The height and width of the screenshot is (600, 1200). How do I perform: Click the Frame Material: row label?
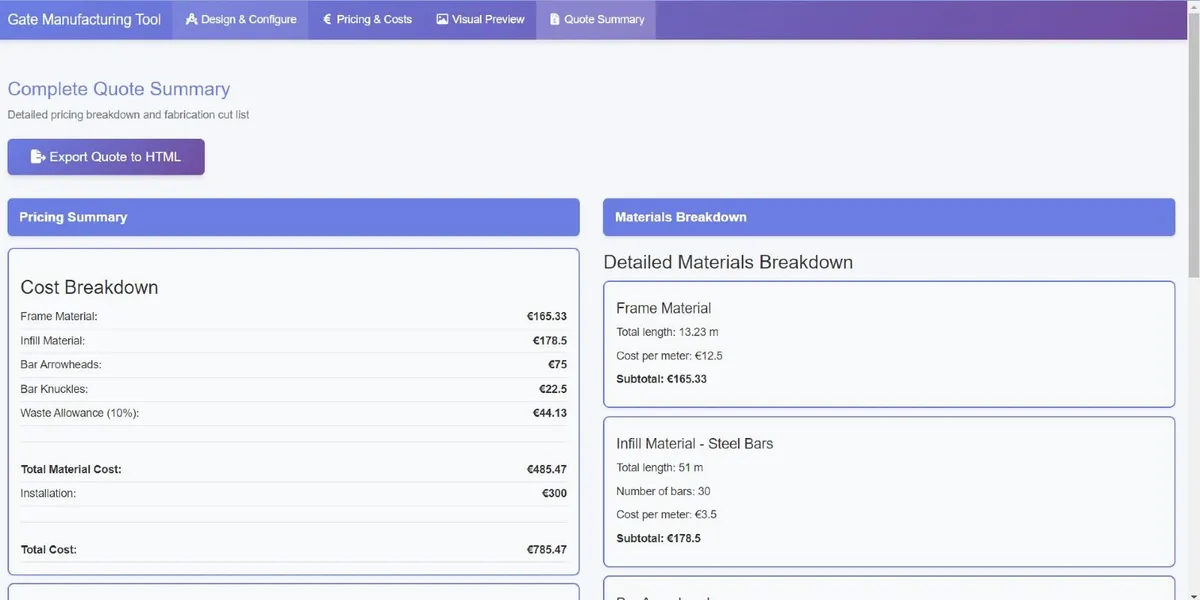[59, 316]
